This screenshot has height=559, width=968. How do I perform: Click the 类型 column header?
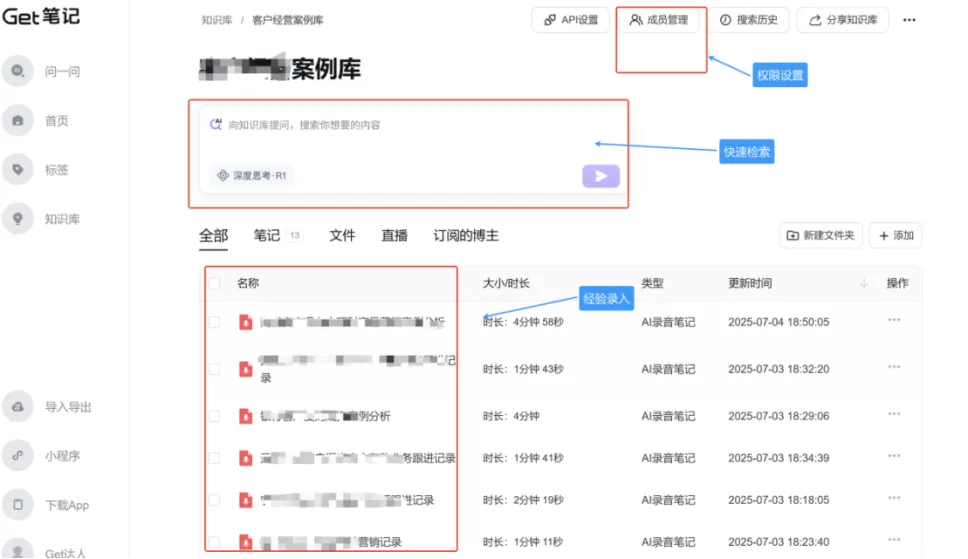(x=652, y=283)
